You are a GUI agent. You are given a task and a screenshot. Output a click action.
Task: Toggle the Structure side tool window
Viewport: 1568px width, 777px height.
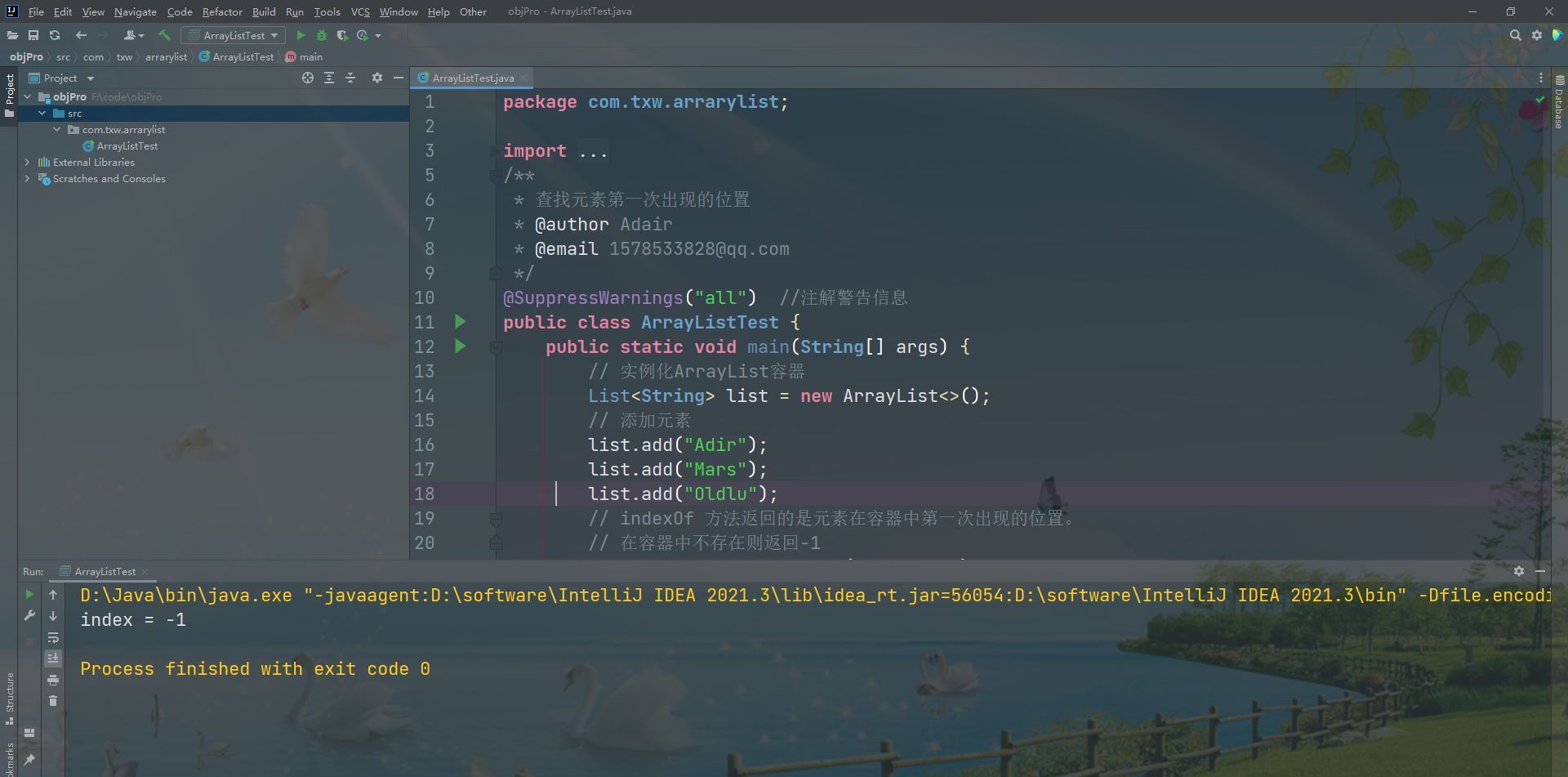tap(9, 699)
